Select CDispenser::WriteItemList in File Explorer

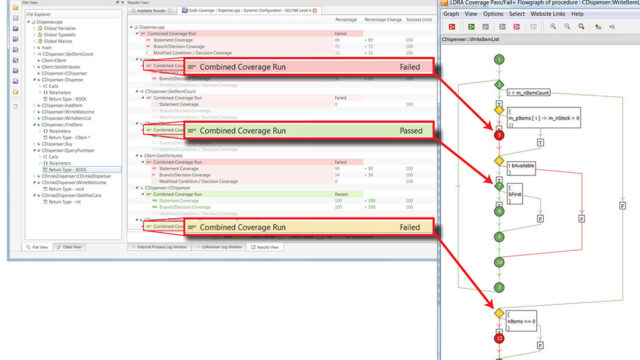[67, 118]
